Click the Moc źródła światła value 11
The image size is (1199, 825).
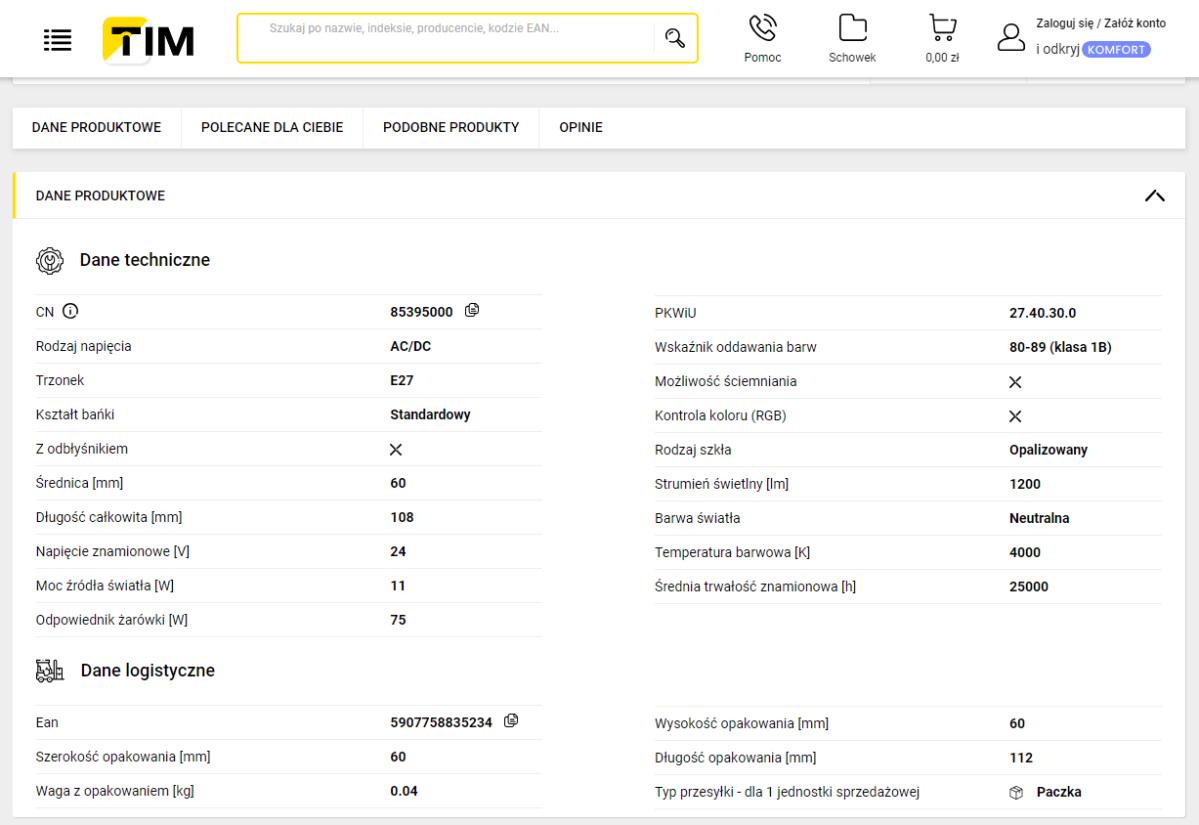coord(398,586)
